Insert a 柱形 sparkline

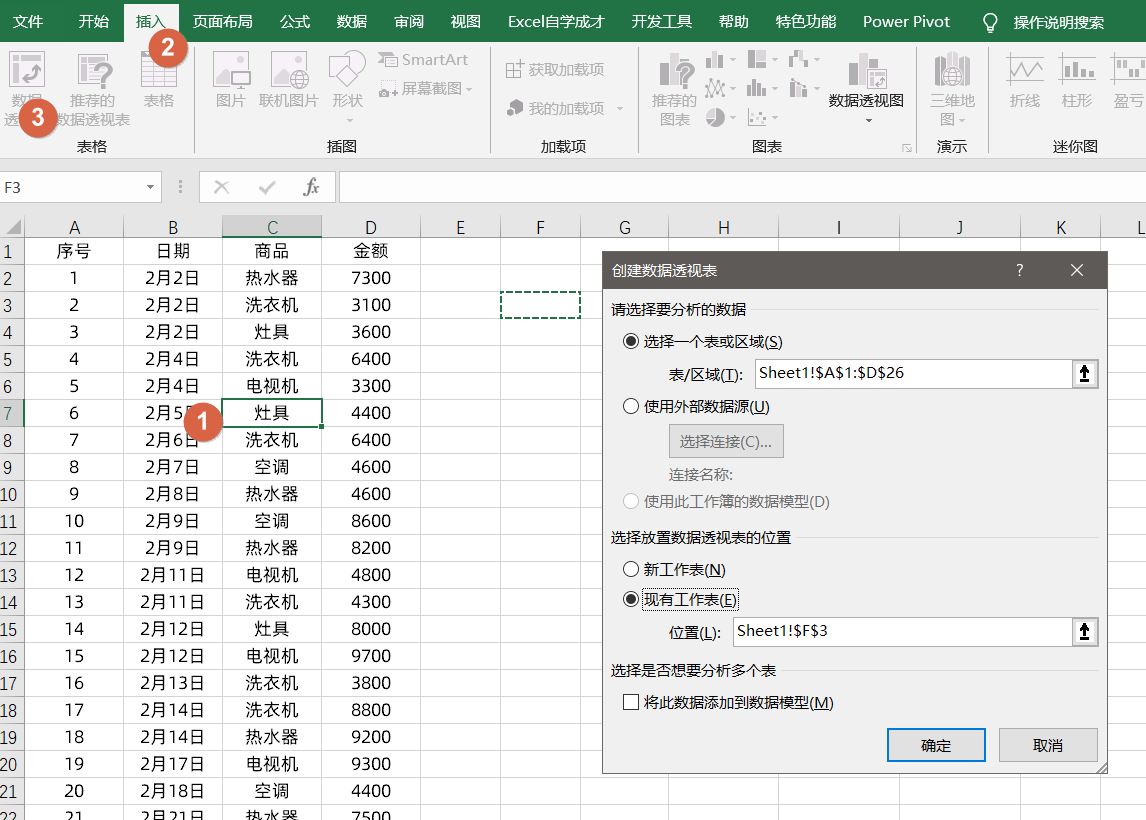pos(1077,80)
